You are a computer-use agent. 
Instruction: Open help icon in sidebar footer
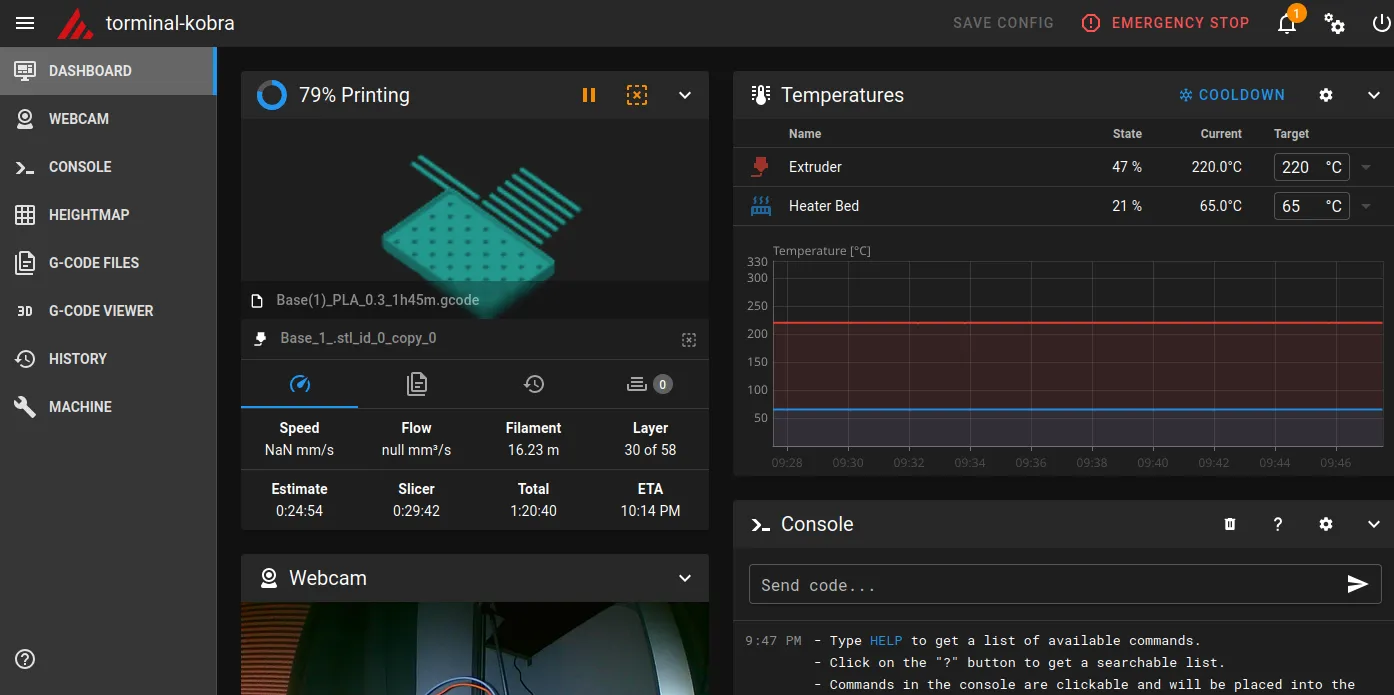coord(26,659)
